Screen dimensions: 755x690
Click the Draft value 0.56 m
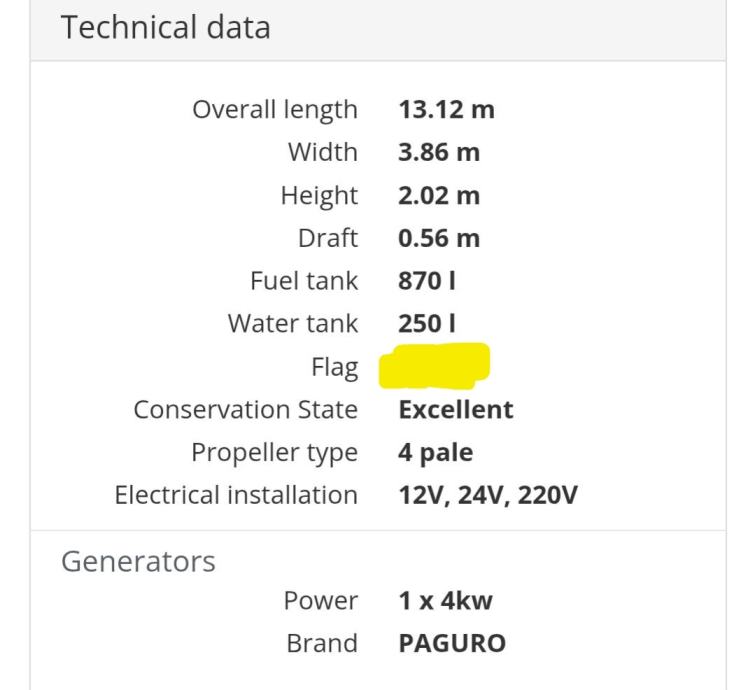[x=439, y=239]
